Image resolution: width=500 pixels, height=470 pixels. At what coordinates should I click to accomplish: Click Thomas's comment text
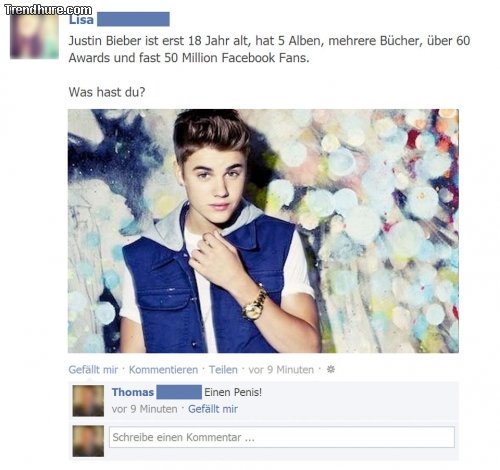coord(233,392)
